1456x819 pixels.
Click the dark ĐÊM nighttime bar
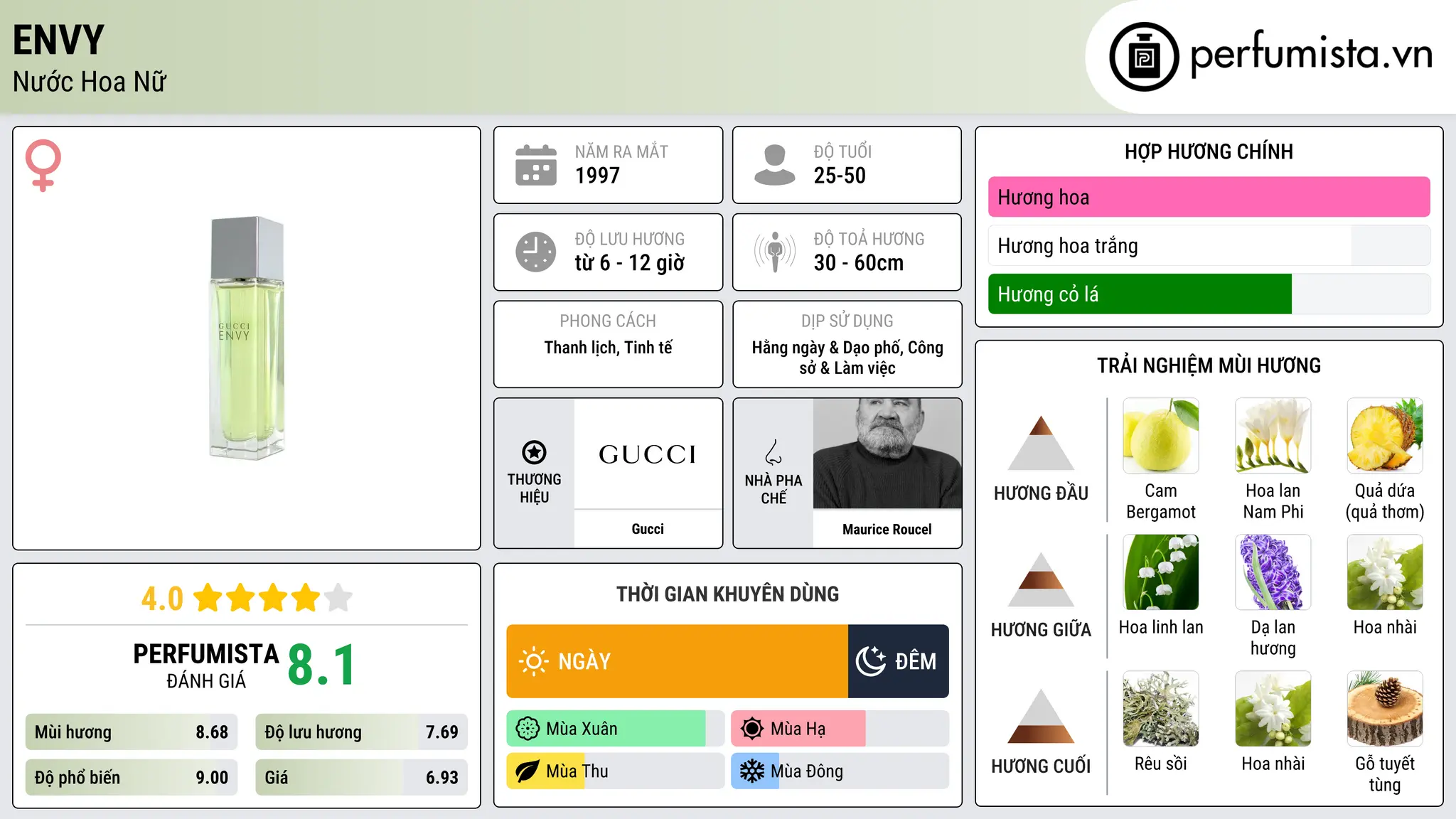point(899,661)
